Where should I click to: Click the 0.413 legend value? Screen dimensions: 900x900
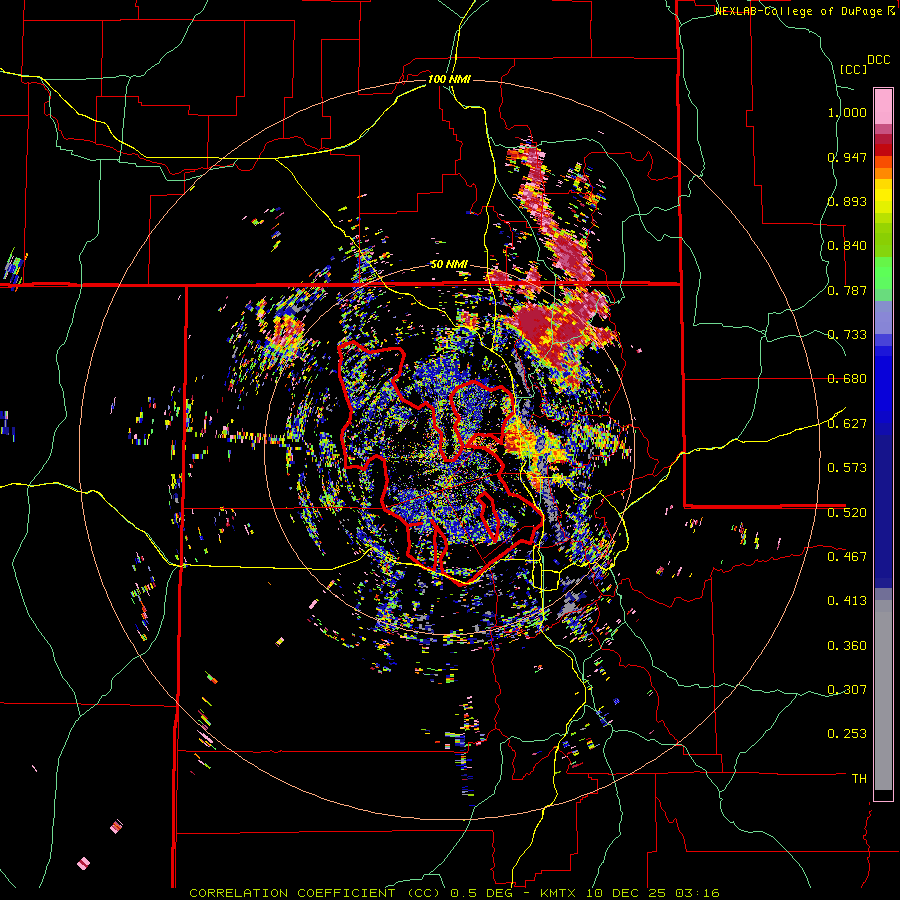(x=847, y=601)
